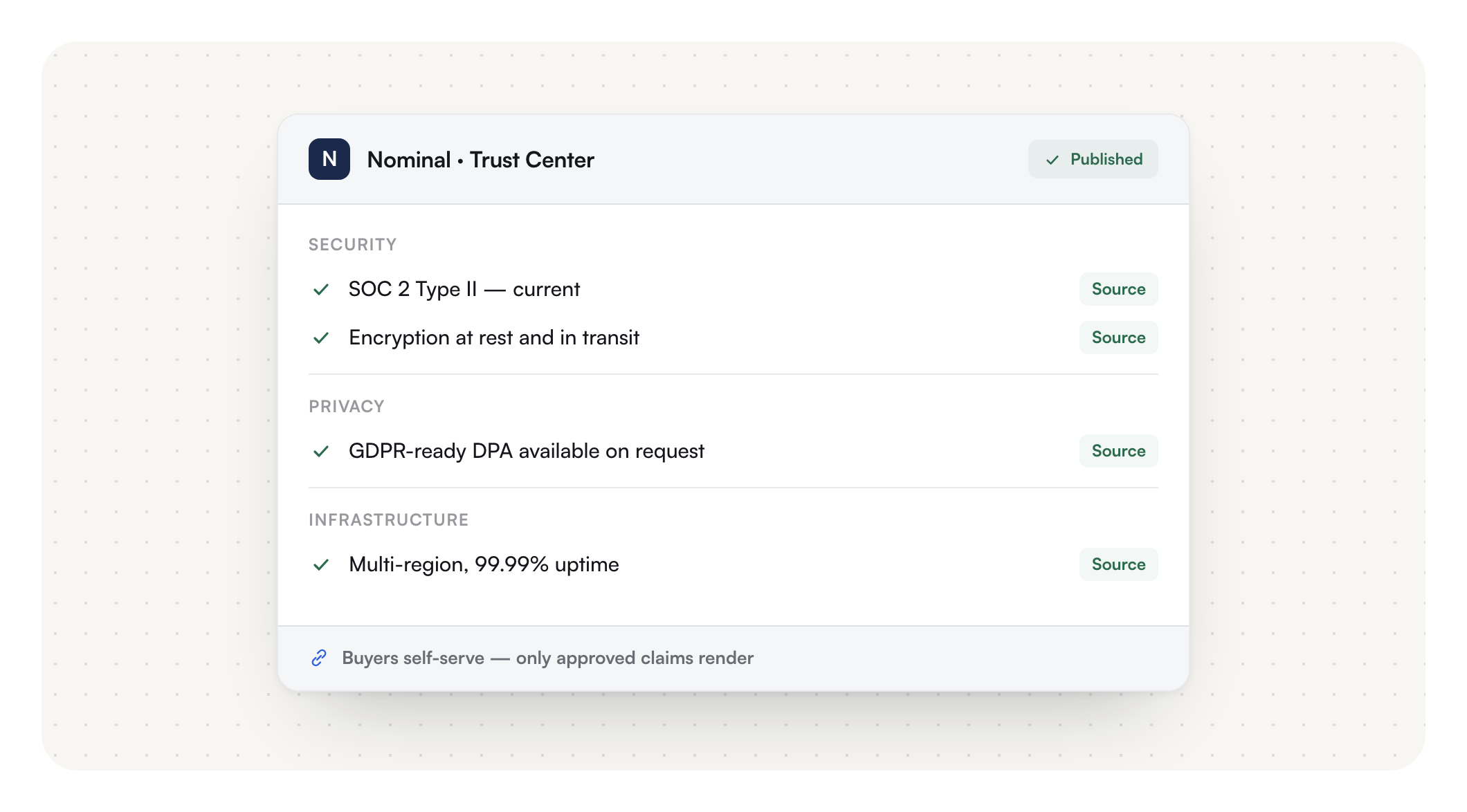Select the 'Nominal • Trust Center' title
The height and width of the screenshot is (812, 1467).
[x=480, y=160]
